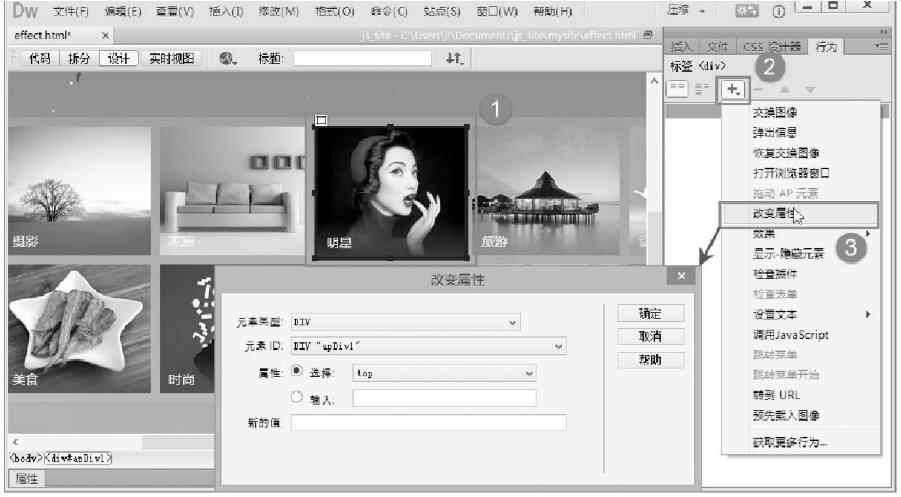The width and height of the screenshot is (901, 497).
Task: Click the show set events icon
Action: pyautogui.click(x=677, y=90)
